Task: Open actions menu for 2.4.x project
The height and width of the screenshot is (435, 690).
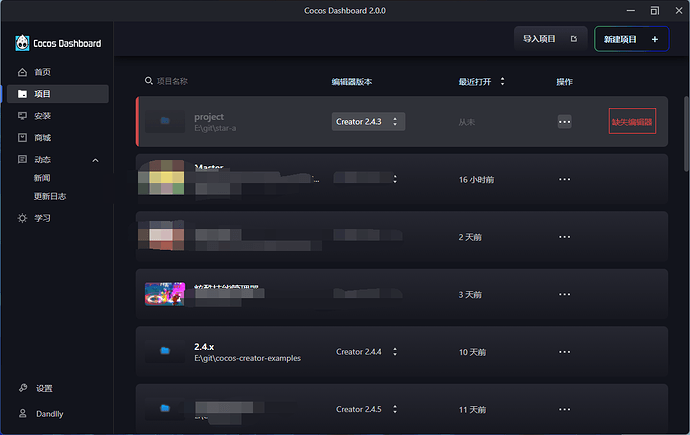Action: 564,352
